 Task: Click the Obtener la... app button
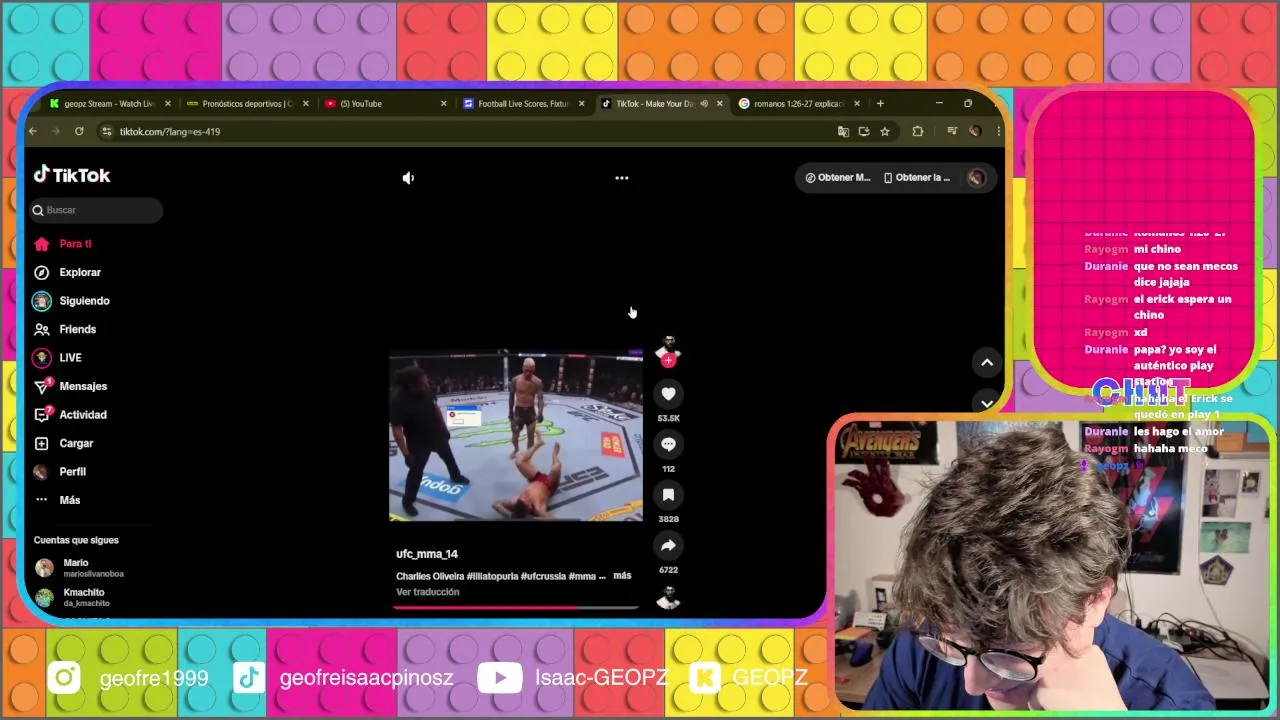917,178
